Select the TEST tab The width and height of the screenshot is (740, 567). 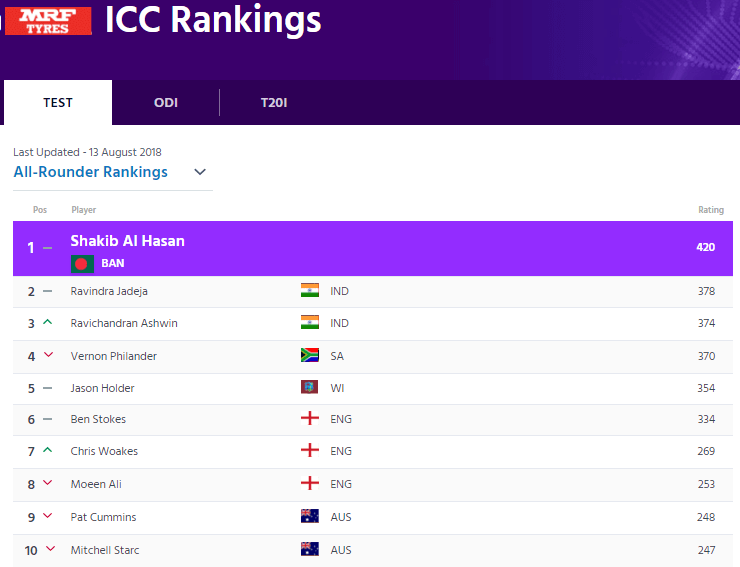[x=58, y=103]
